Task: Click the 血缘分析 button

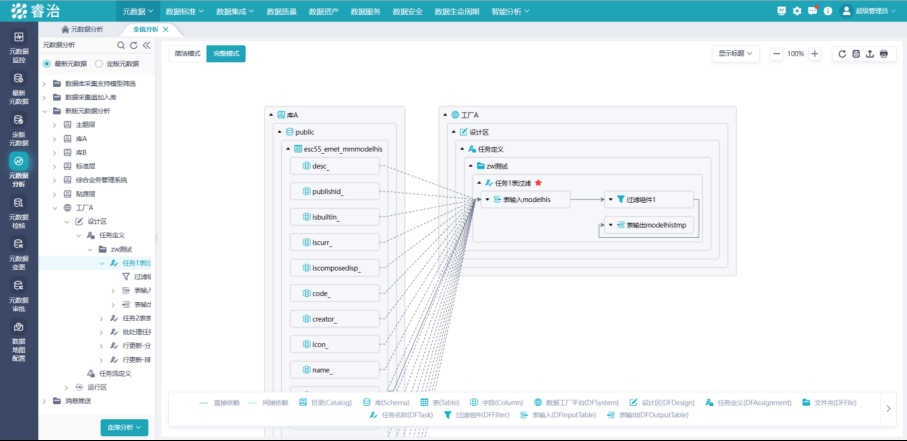Action: pyautogui.click(x=124, y=427)
